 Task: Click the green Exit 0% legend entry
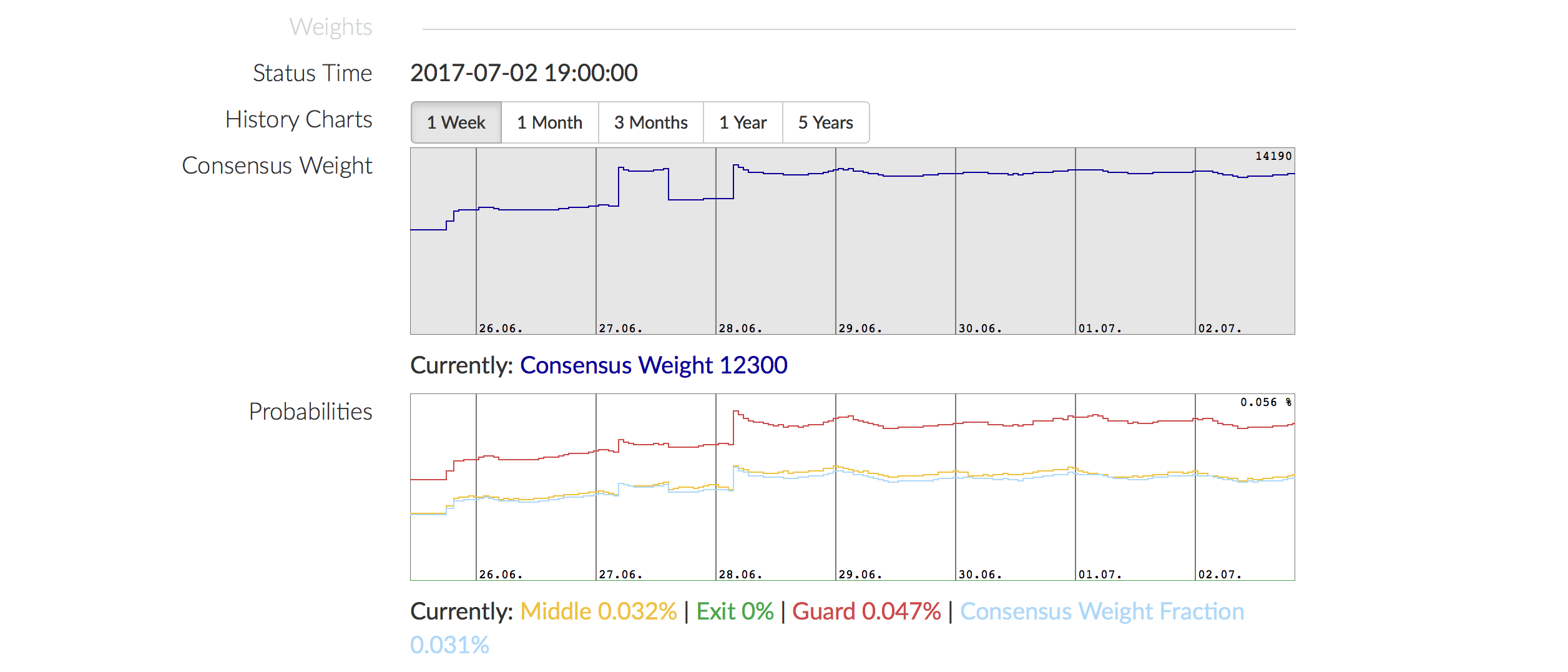735,611
